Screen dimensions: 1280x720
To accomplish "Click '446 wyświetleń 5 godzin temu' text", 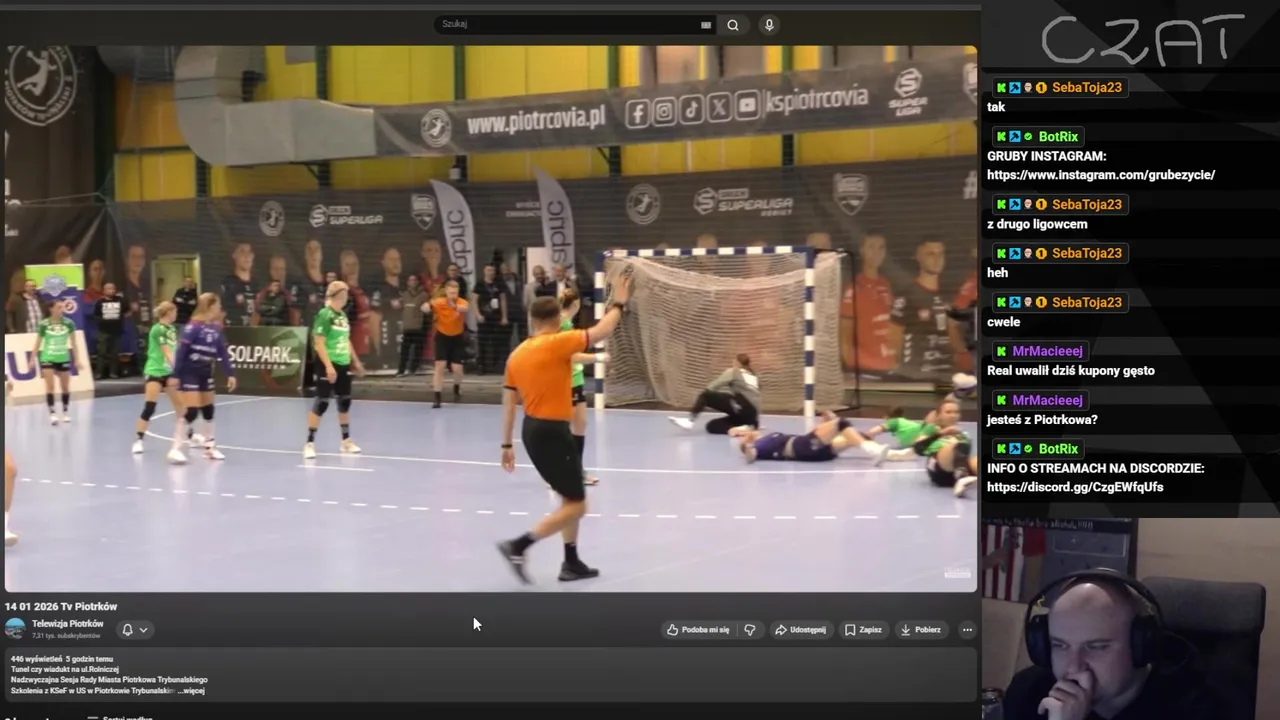I will (62, 659).
